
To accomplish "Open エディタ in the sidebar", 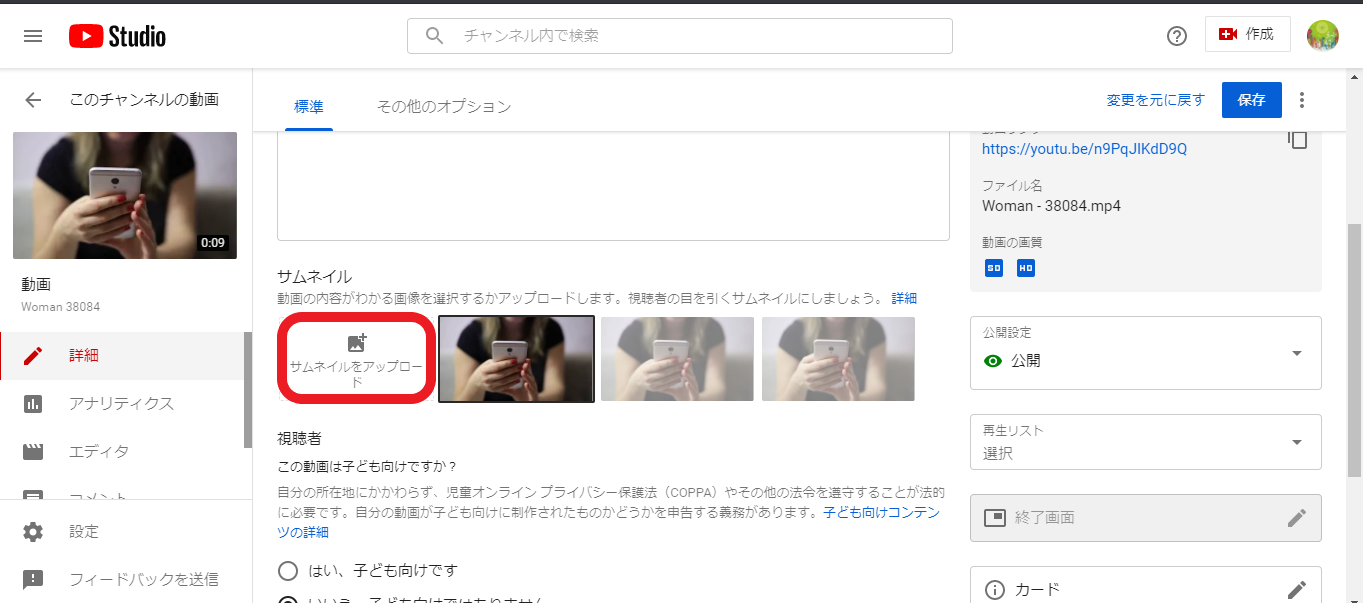I will pos(122,452).
